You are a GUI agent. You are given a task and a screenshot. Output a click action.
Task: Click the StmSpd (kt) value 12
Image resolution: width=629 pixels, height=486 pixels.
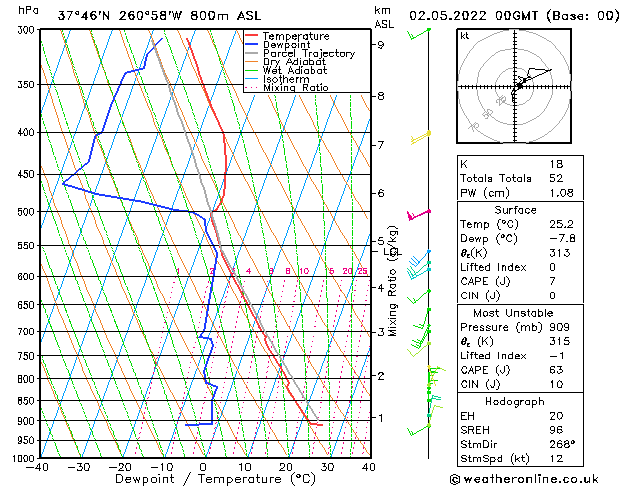[x=556, y=459]
